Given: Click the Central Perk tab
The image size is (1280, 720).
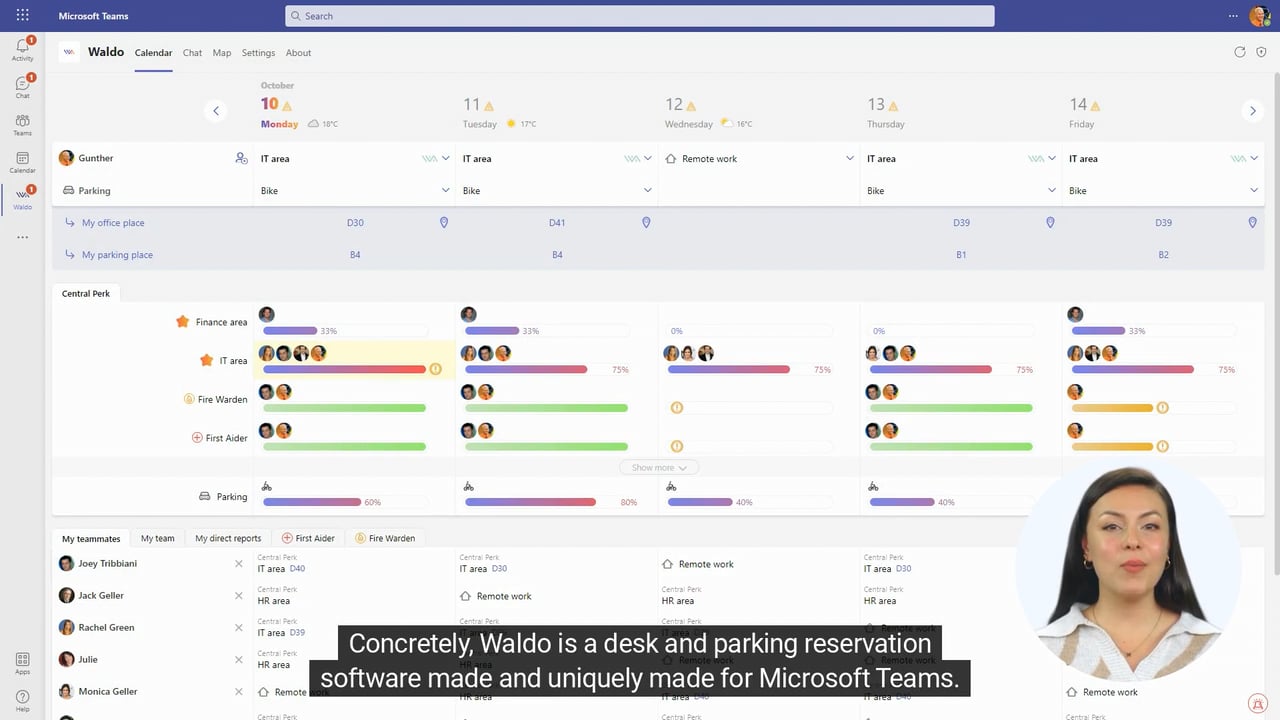Looking at the screenshot, I should (x=86, y=293).
